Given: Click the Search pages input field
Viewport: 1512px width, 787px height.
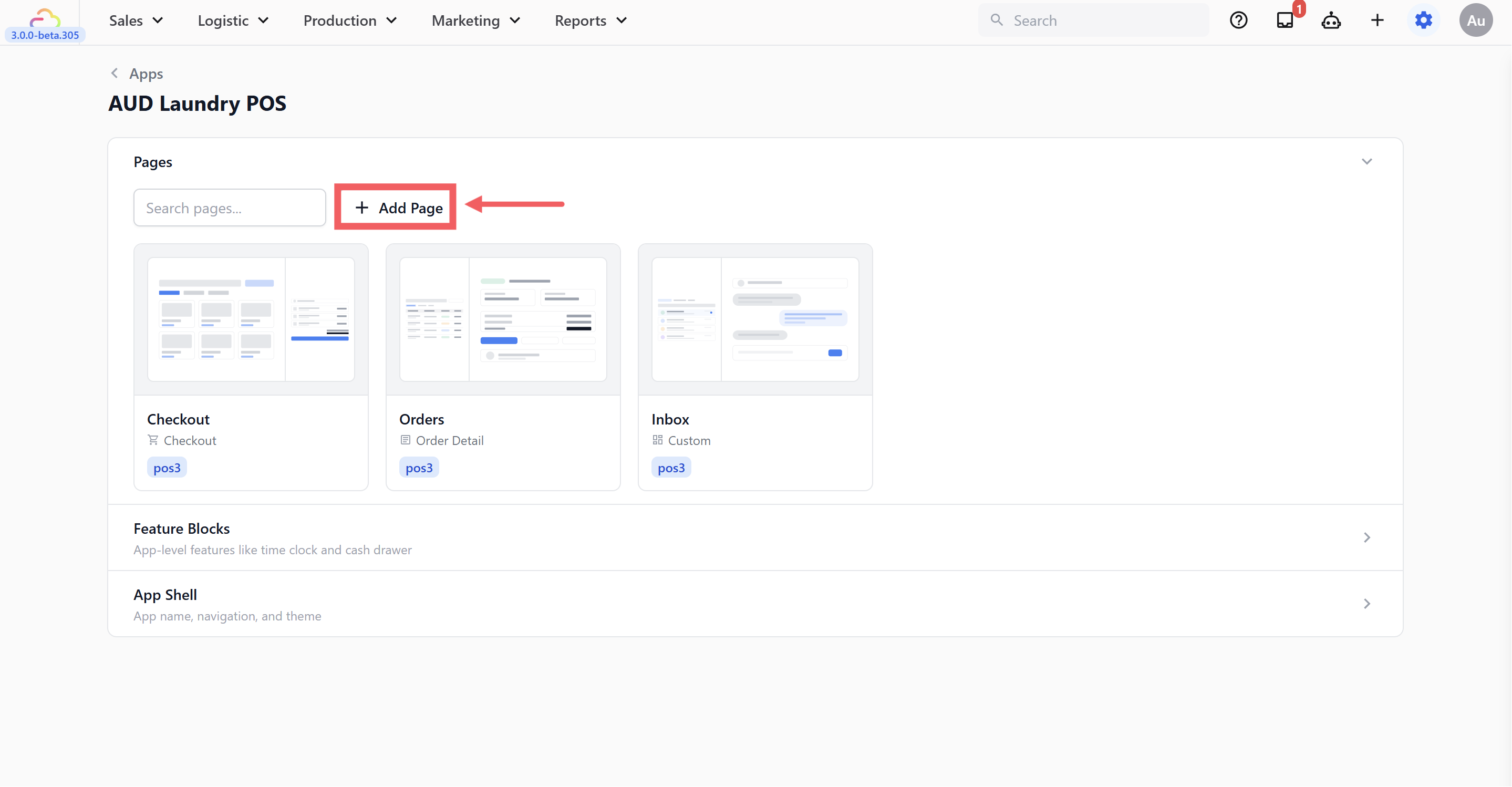Looking at the screenshot, I should 230,208.
